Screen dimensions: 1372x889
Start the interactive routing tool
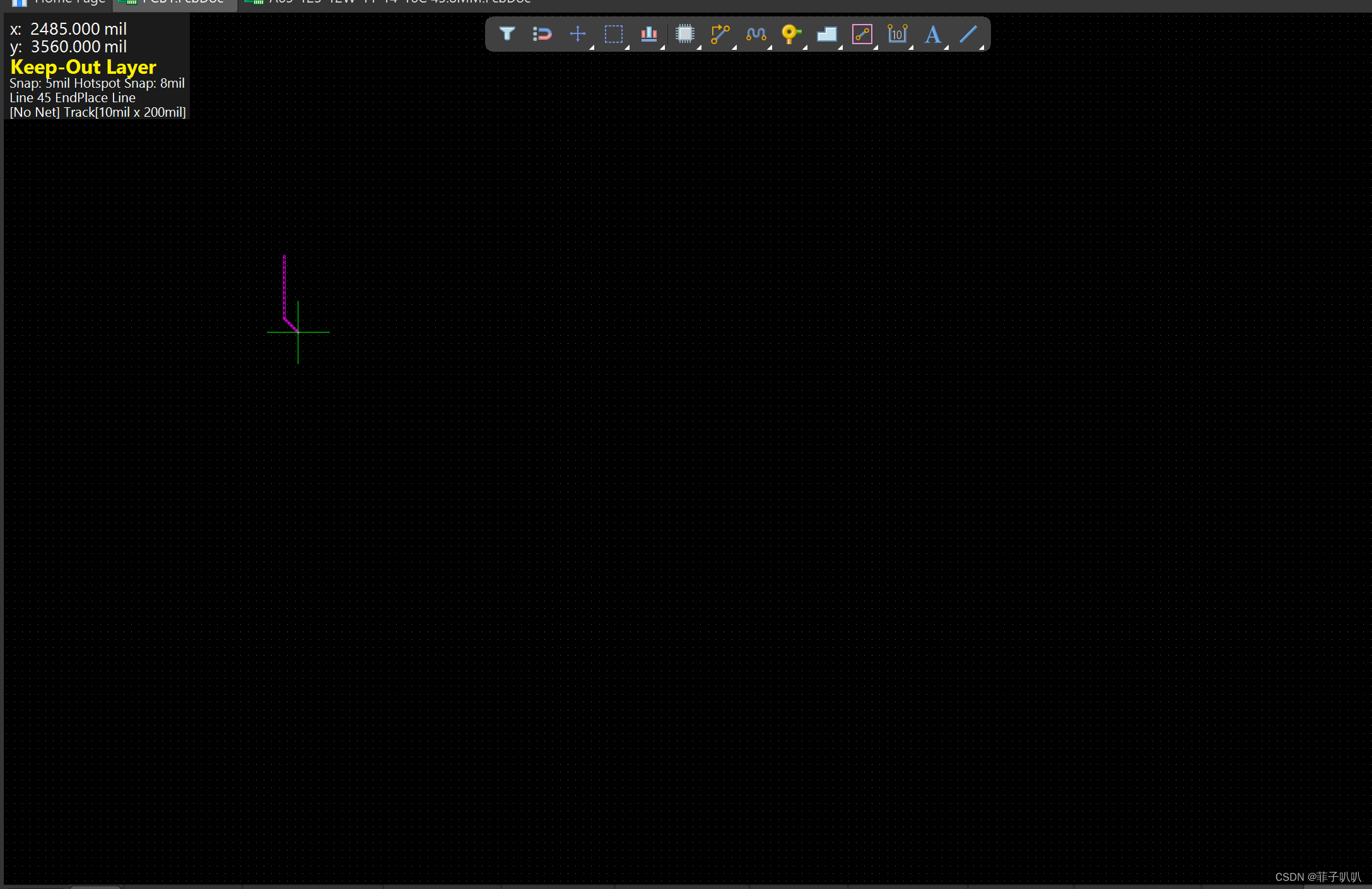pos(720,33)
